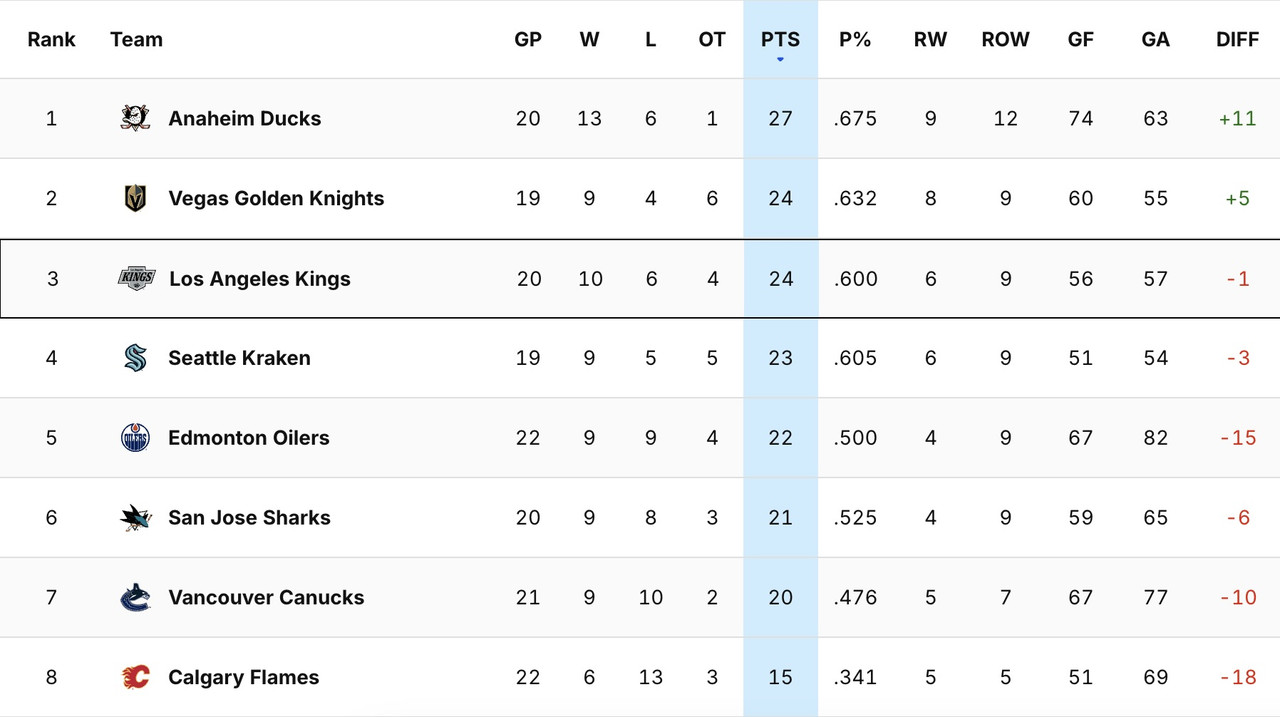Click the Edmonton Oilers logo

tap(133, 437)
